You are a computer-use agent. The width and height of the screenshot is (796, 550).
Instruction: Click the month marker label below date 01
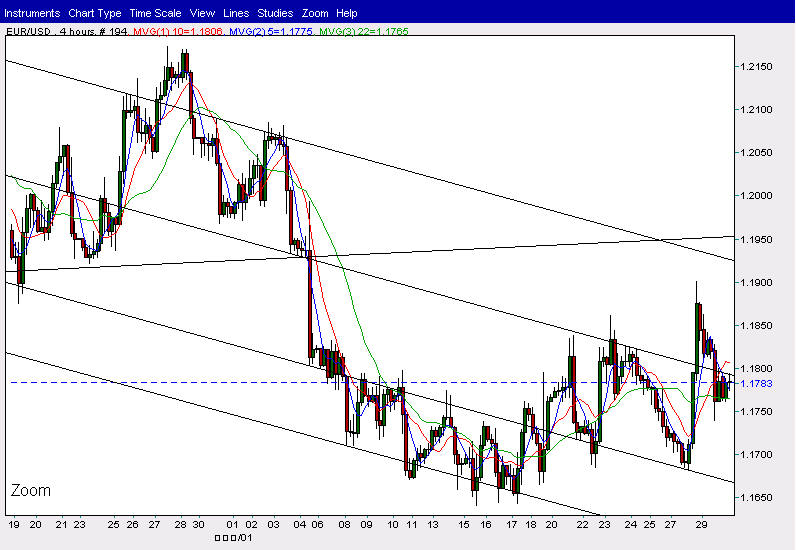coord(234,538)
